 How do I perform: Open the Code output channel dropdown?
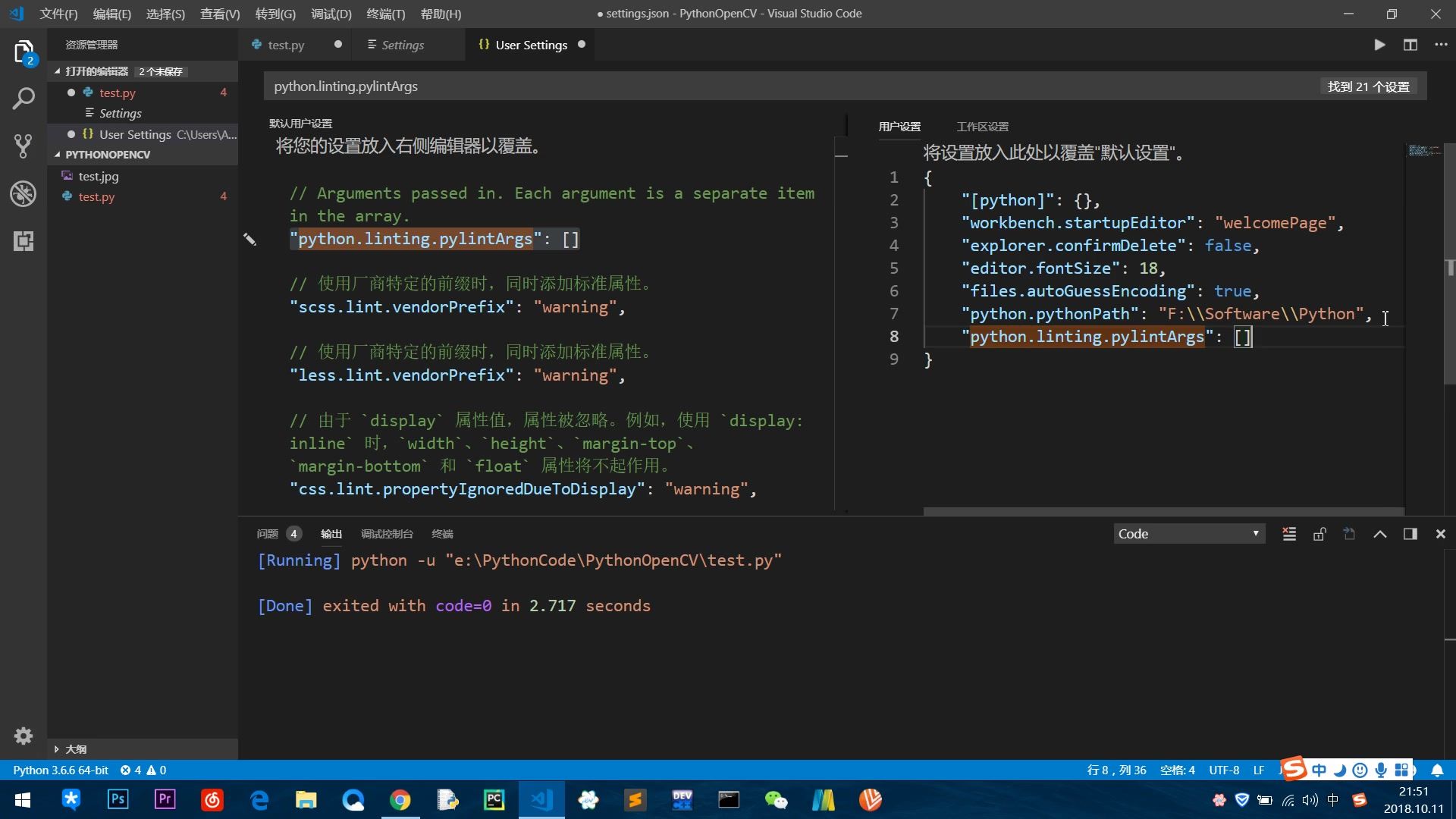click(x=1188, y=534)
